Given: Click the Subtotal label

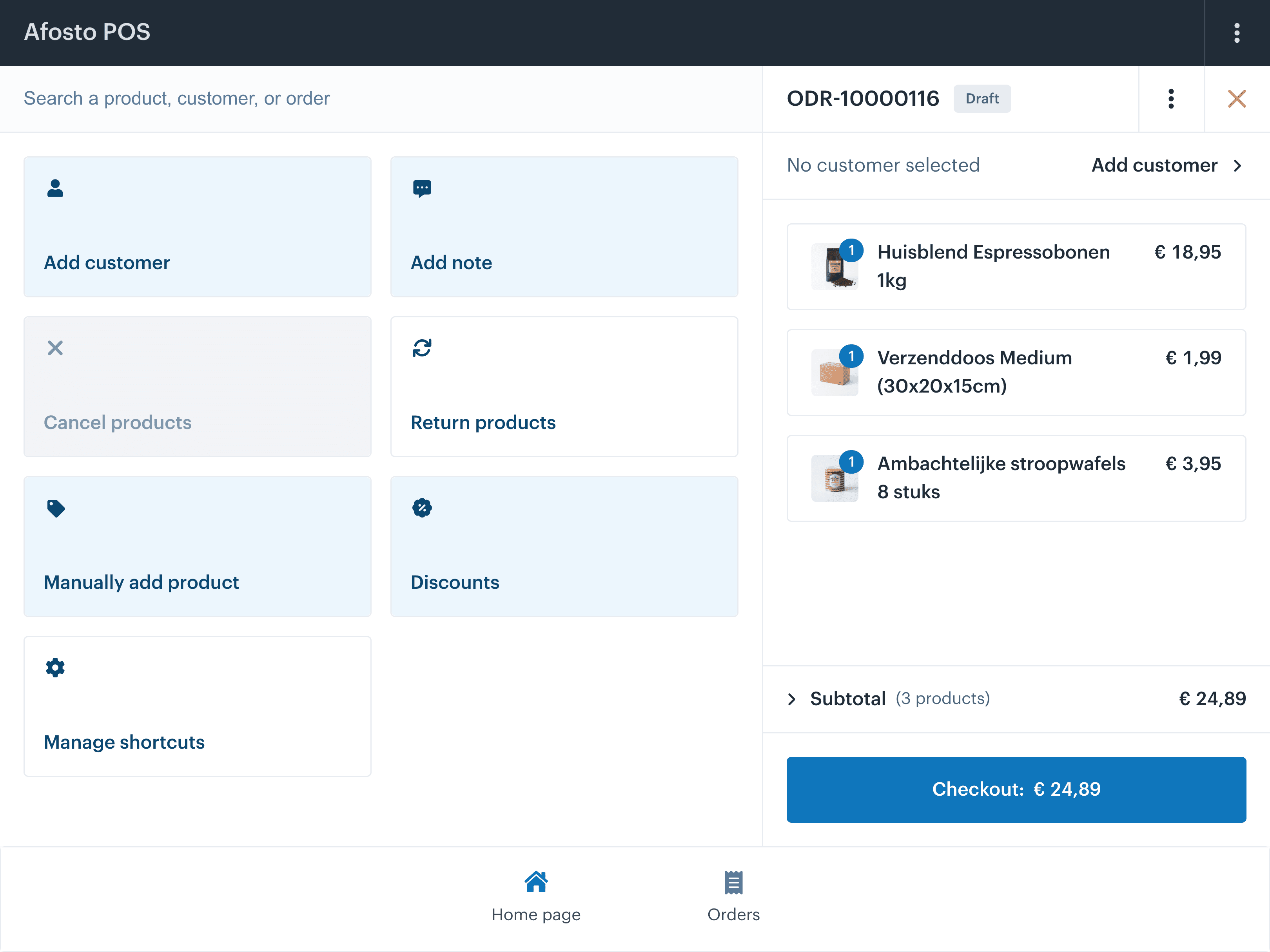Looking at the screenshot, I should pyautogui.click(x=848, y=699).
